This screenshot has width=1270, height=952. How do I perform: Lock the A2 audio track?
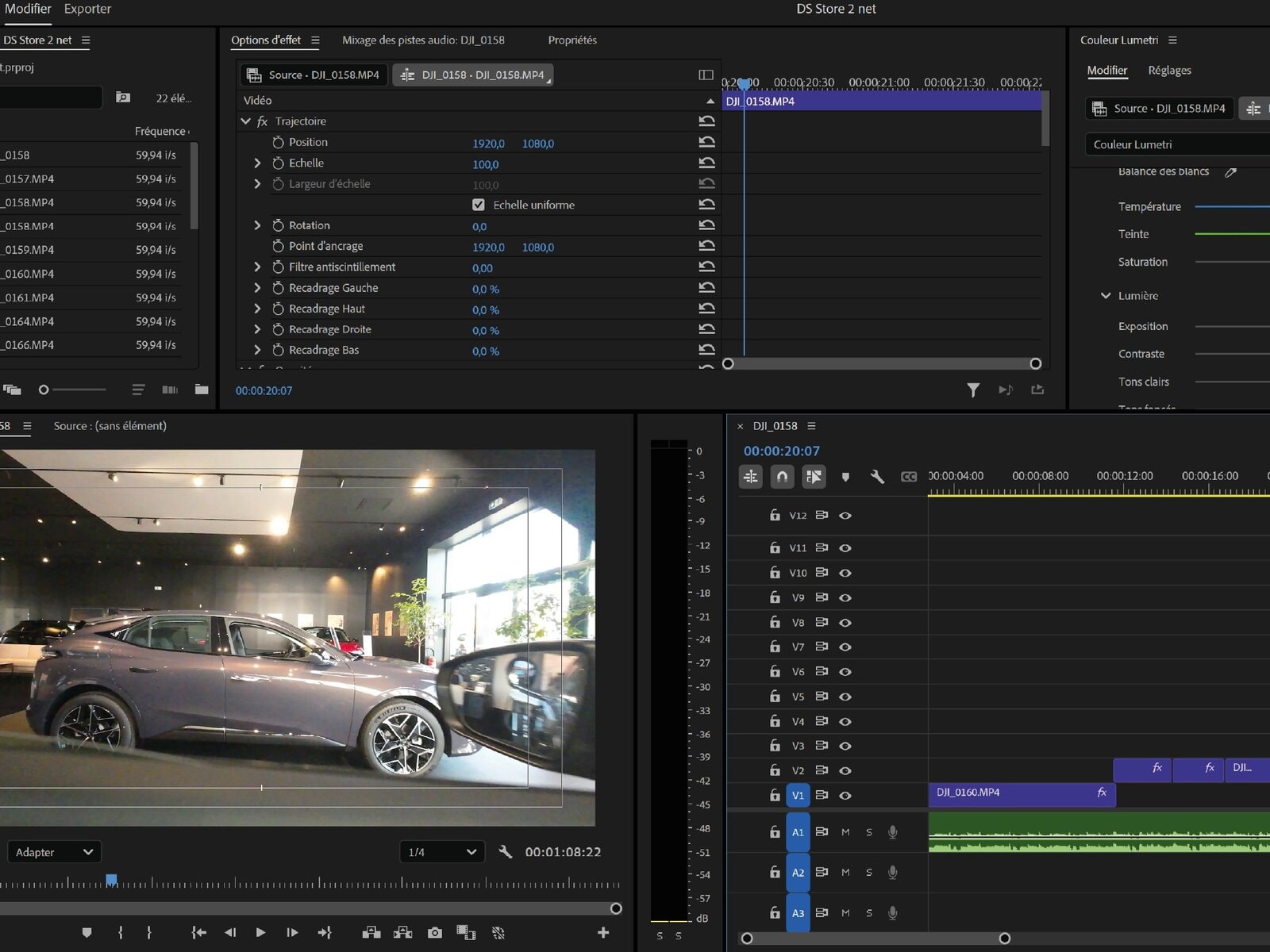[775, 872]
